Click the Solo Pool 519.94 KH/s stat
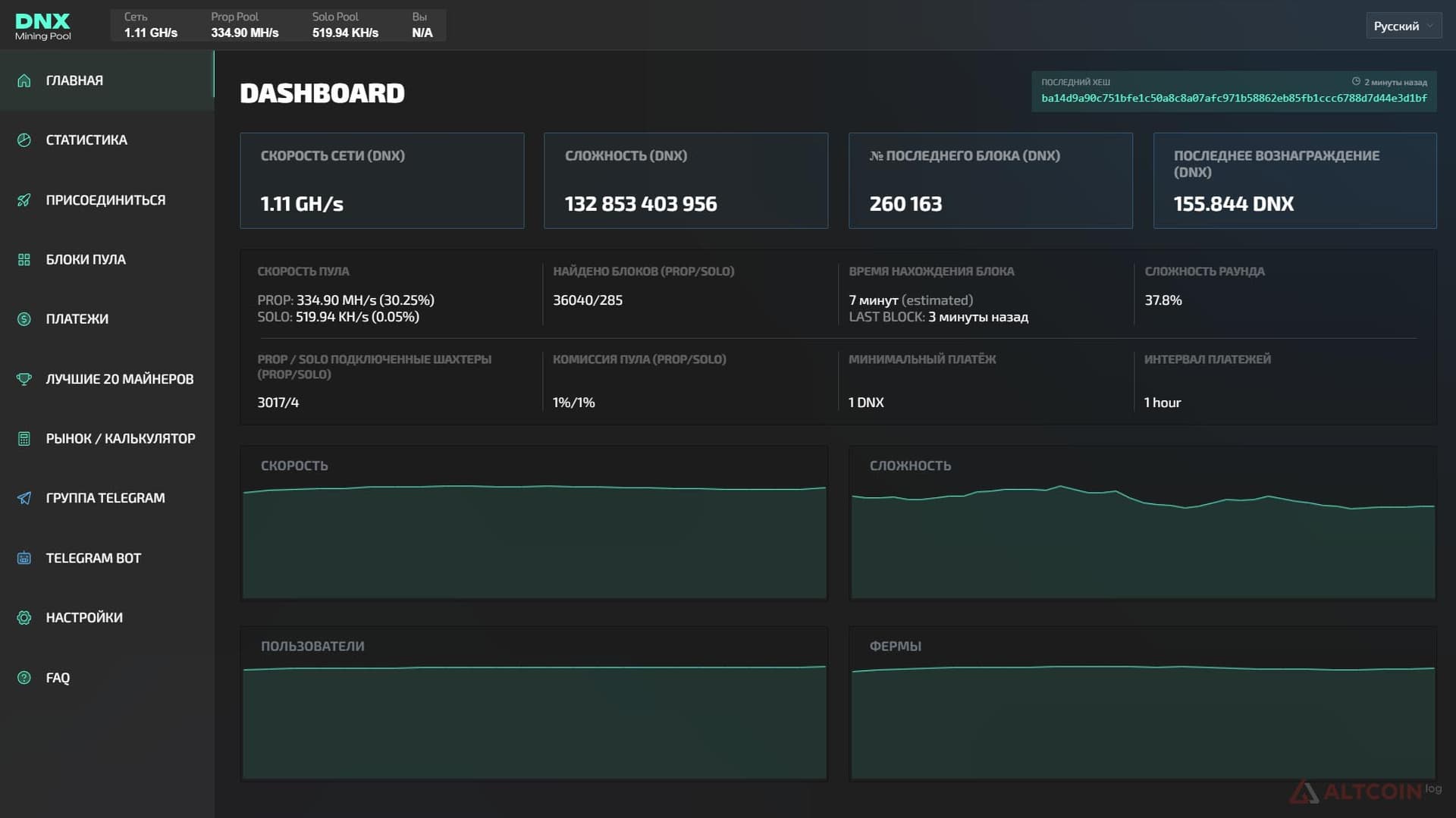Viewport: 1456px width, 818px height. pyautogui.click(x=345, y=25)
